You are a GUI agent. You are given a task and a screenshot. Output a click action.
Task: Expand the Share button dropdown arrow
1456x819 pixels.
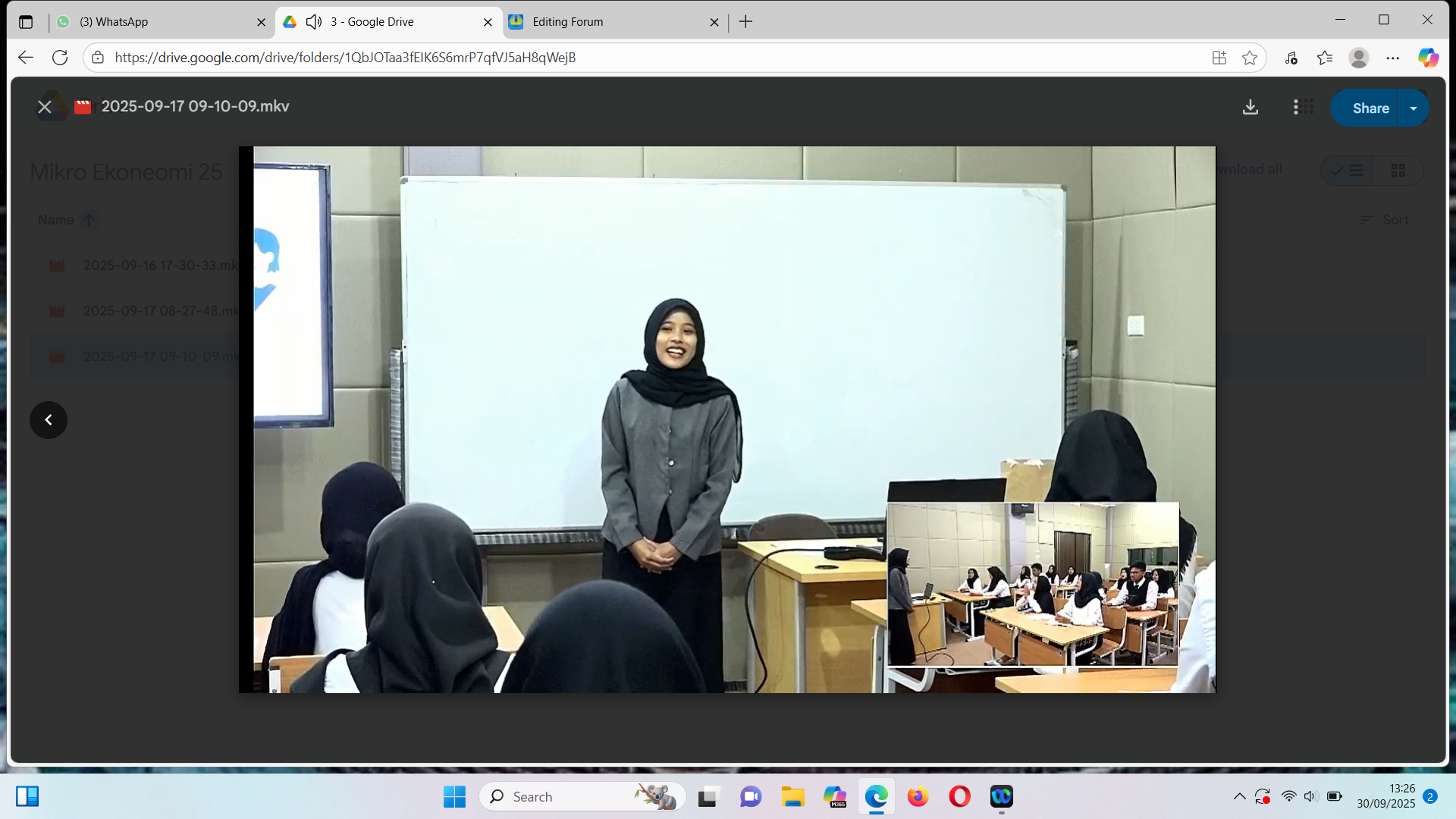(1414, 108)
